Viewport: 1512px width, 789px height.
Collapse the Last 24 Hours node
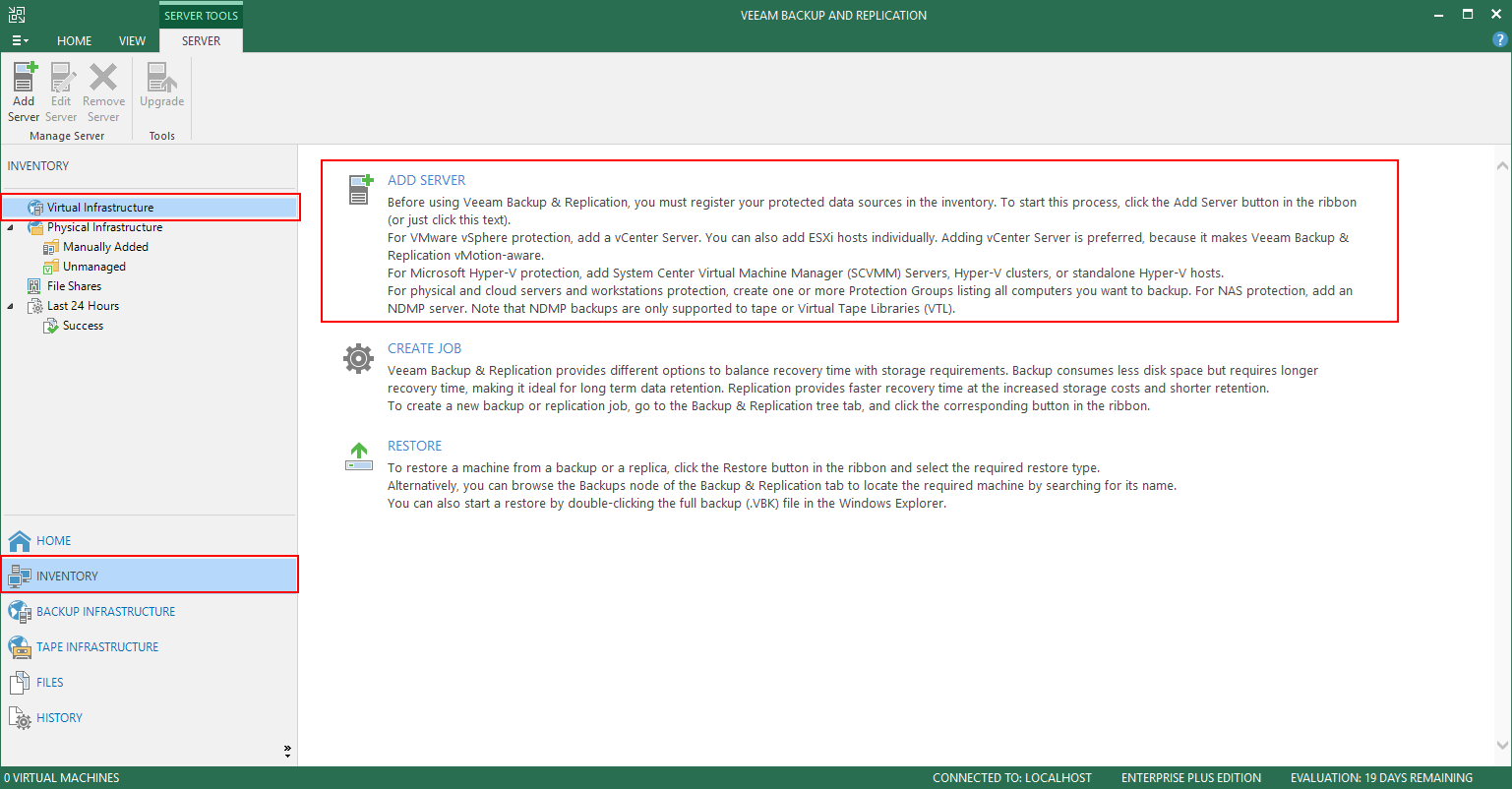(11, 306)
